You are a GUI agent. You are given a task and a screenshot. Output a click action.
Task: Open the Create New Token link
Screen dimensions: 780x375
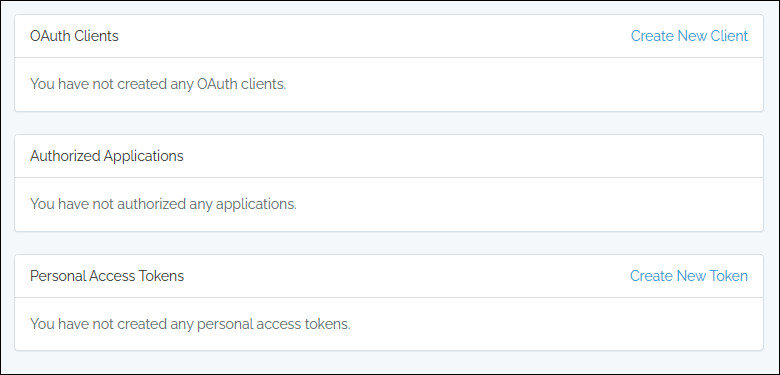coord(688,276)
